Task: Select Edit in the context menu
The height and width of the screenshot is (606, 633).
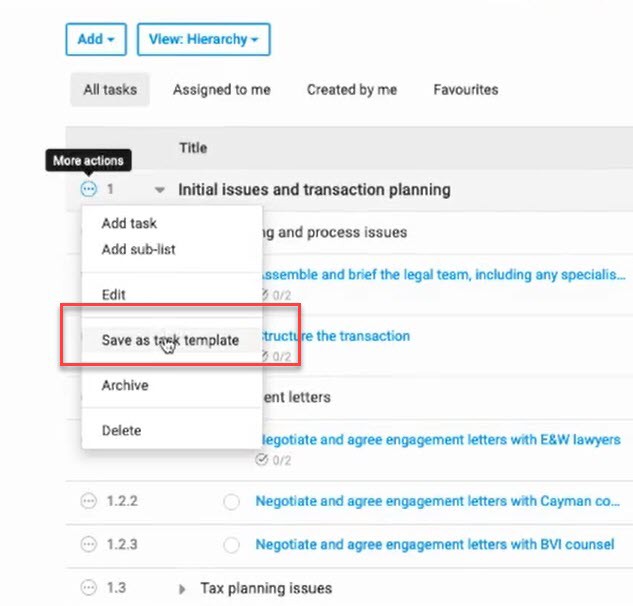Action: point(114,295)
